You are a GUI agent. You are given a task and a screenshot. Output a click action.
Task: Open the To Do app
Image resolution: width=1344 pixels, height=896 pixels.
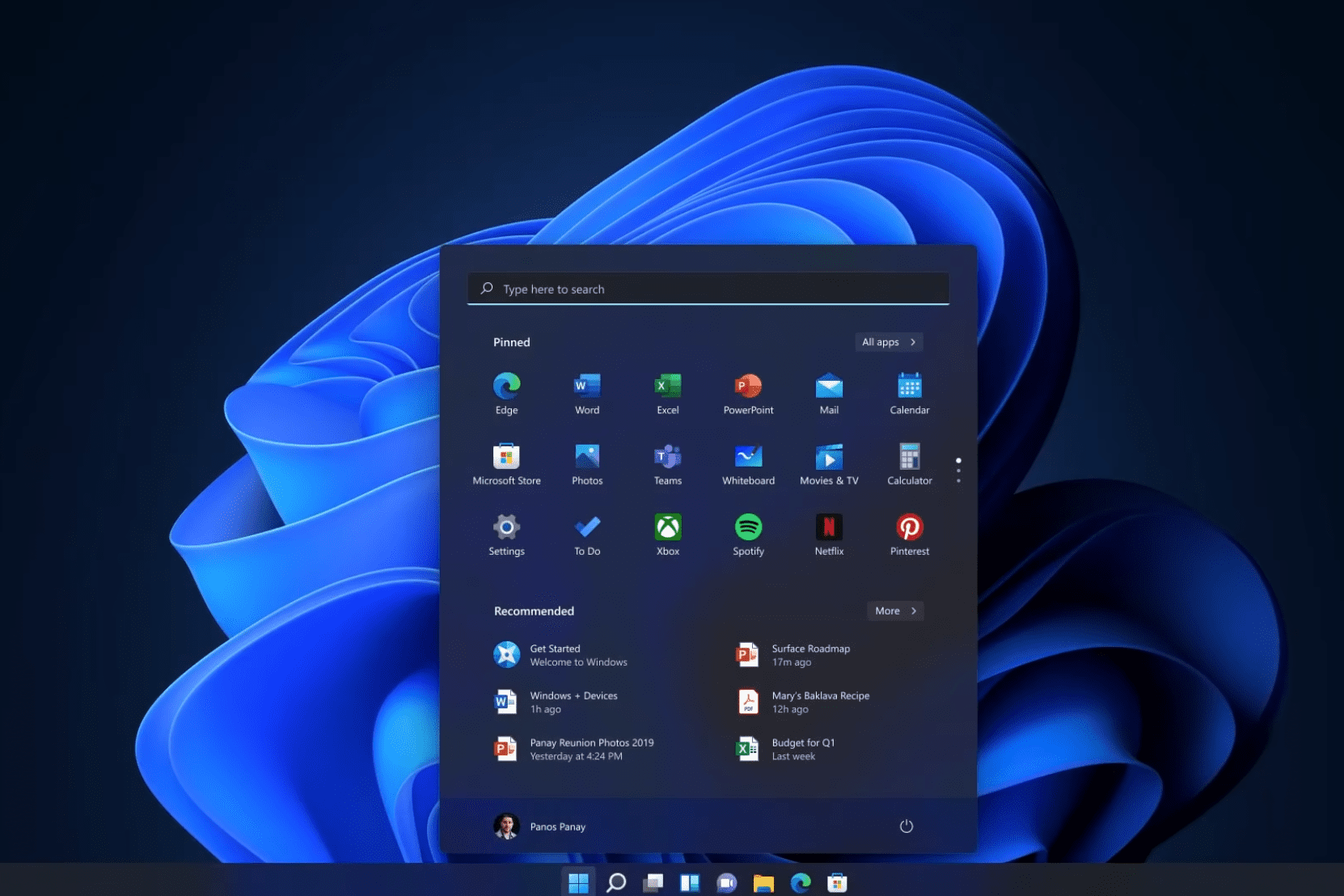pos(587,535)
